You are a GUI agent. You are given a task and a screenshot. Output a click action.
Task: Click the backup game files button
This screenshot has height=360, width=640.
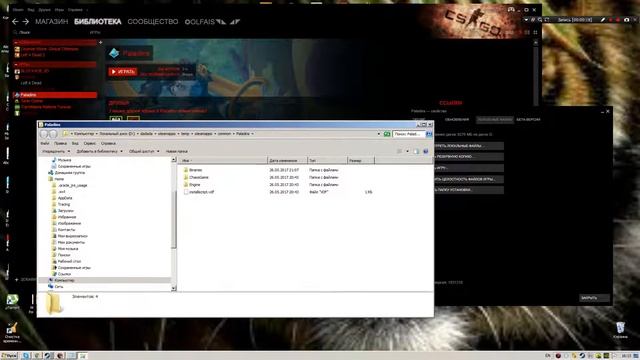click(x=469, y=157)
